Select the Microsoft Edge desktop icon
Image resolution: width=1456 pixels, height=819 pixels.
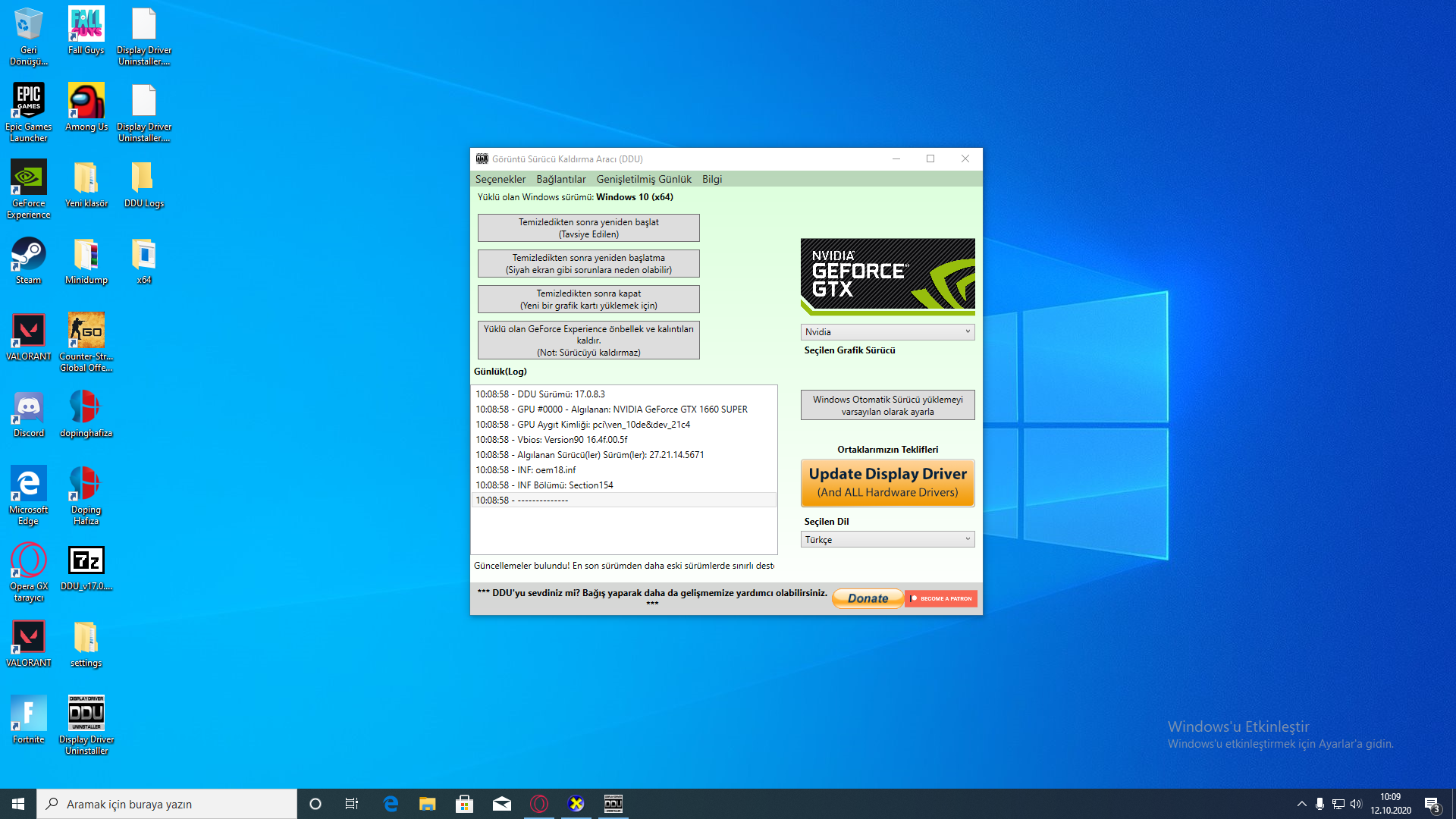coord(29,495)
